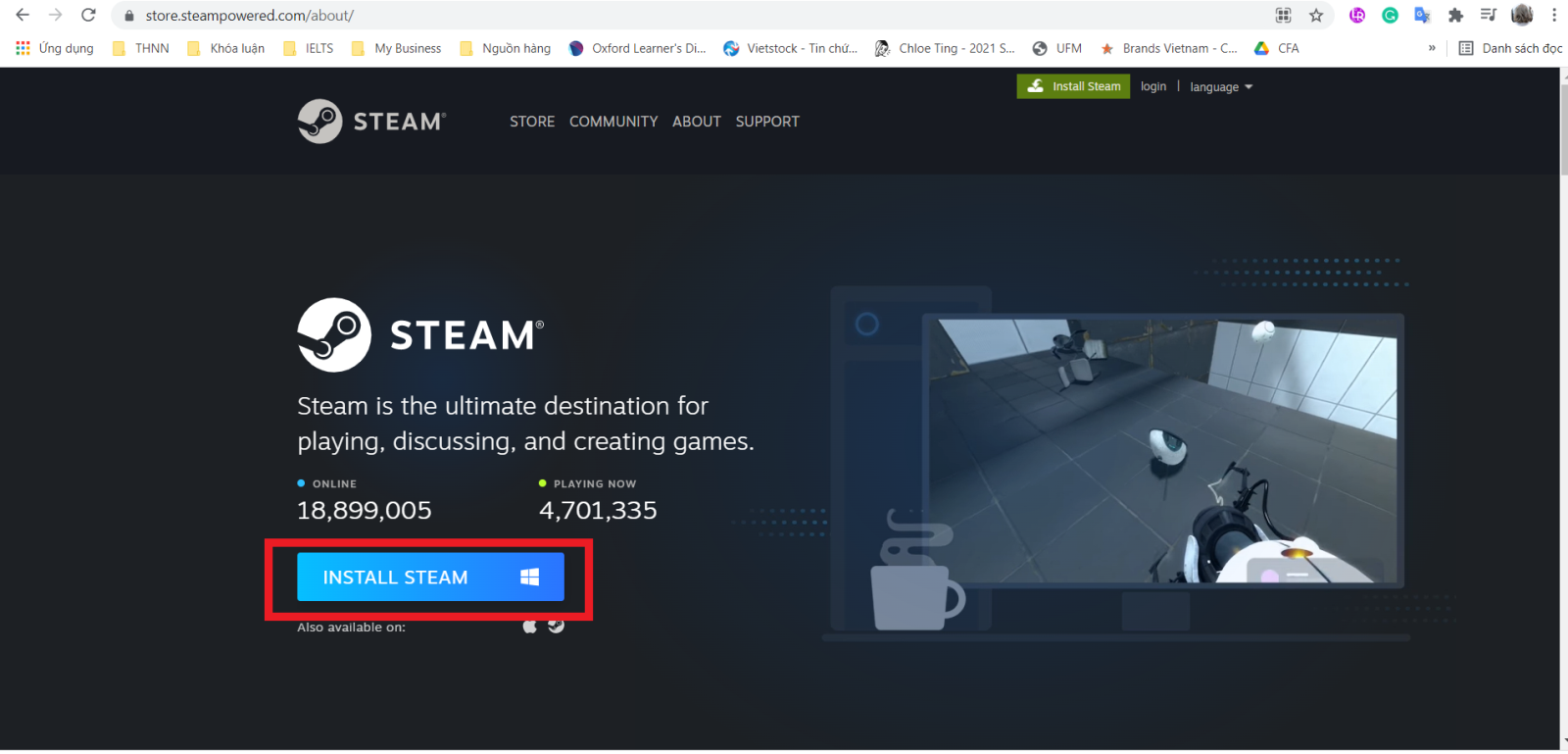1568x754 pixels.
Task: Open Danh sách đọc reading list
Action: click(1510, 48)
